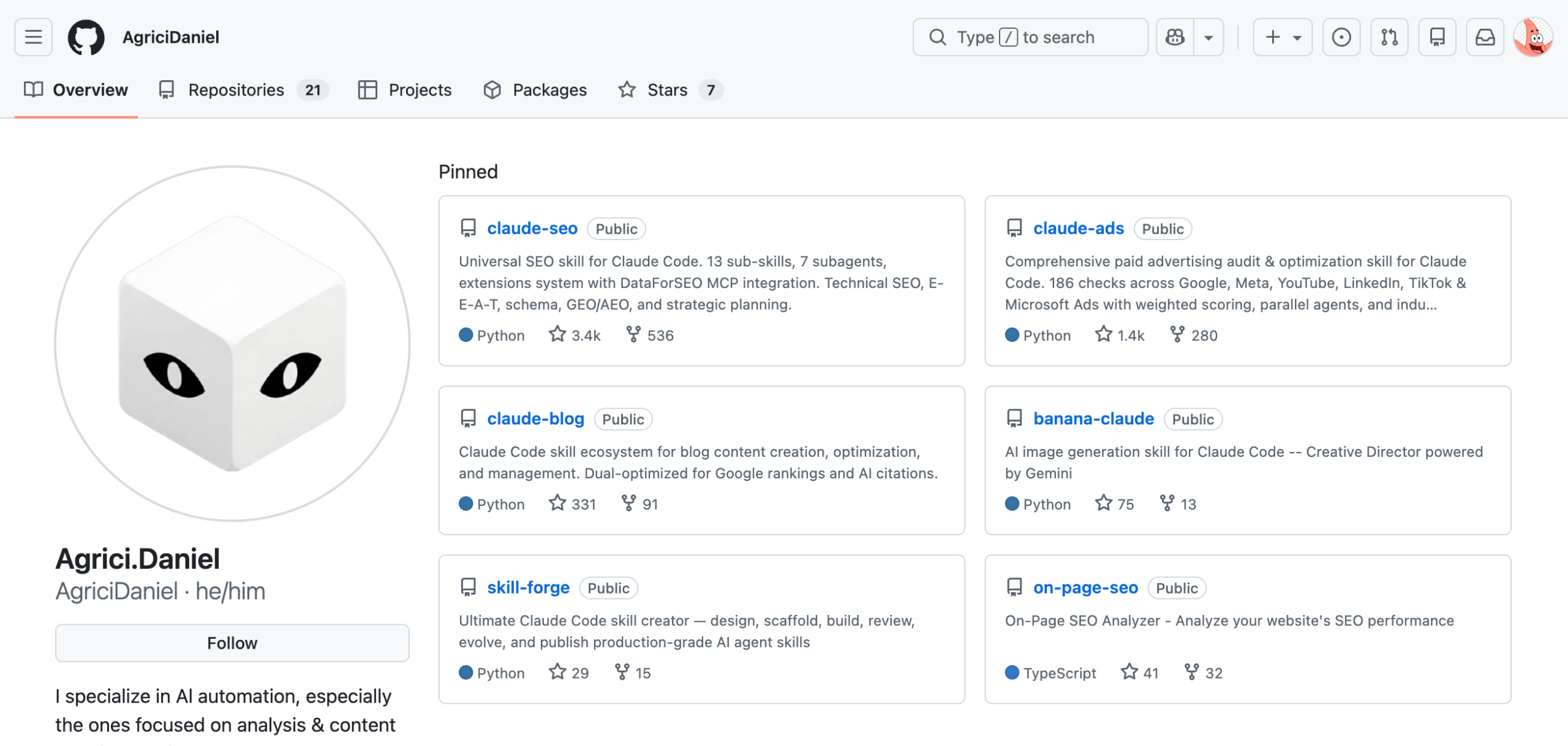Open the Issues icon in header
This screenshot has width=1568, height=746.
point(1341,37)
